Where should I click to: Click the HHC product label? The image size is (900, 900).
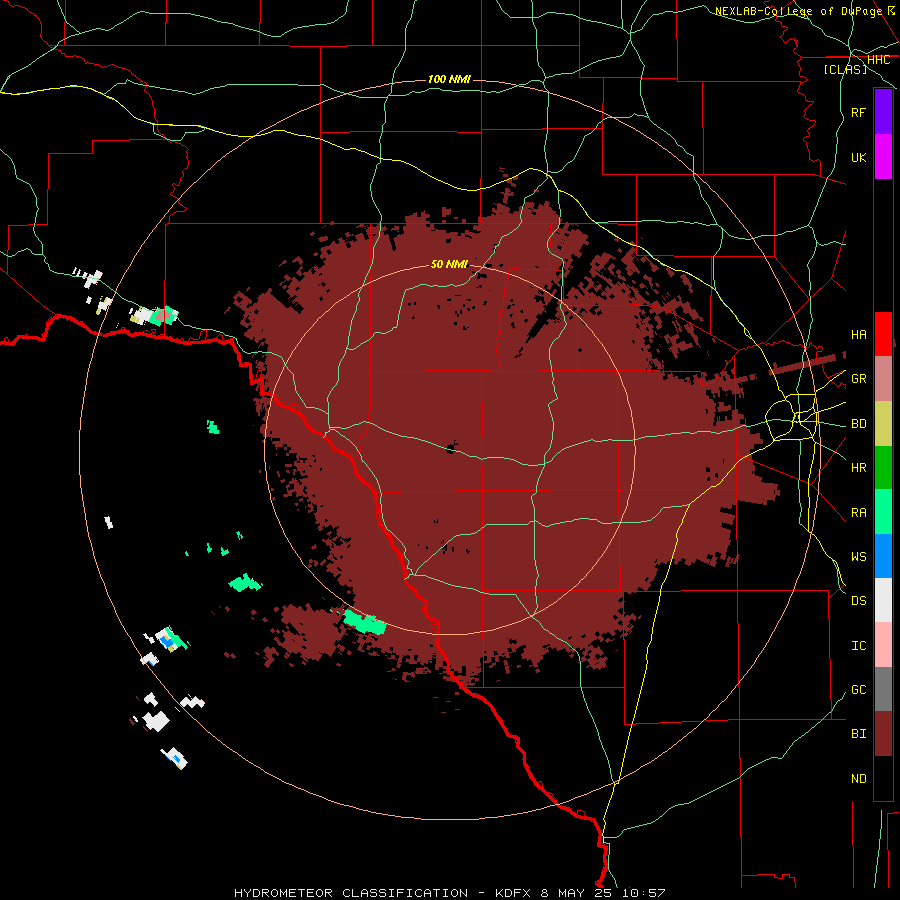tap(878, 60)
